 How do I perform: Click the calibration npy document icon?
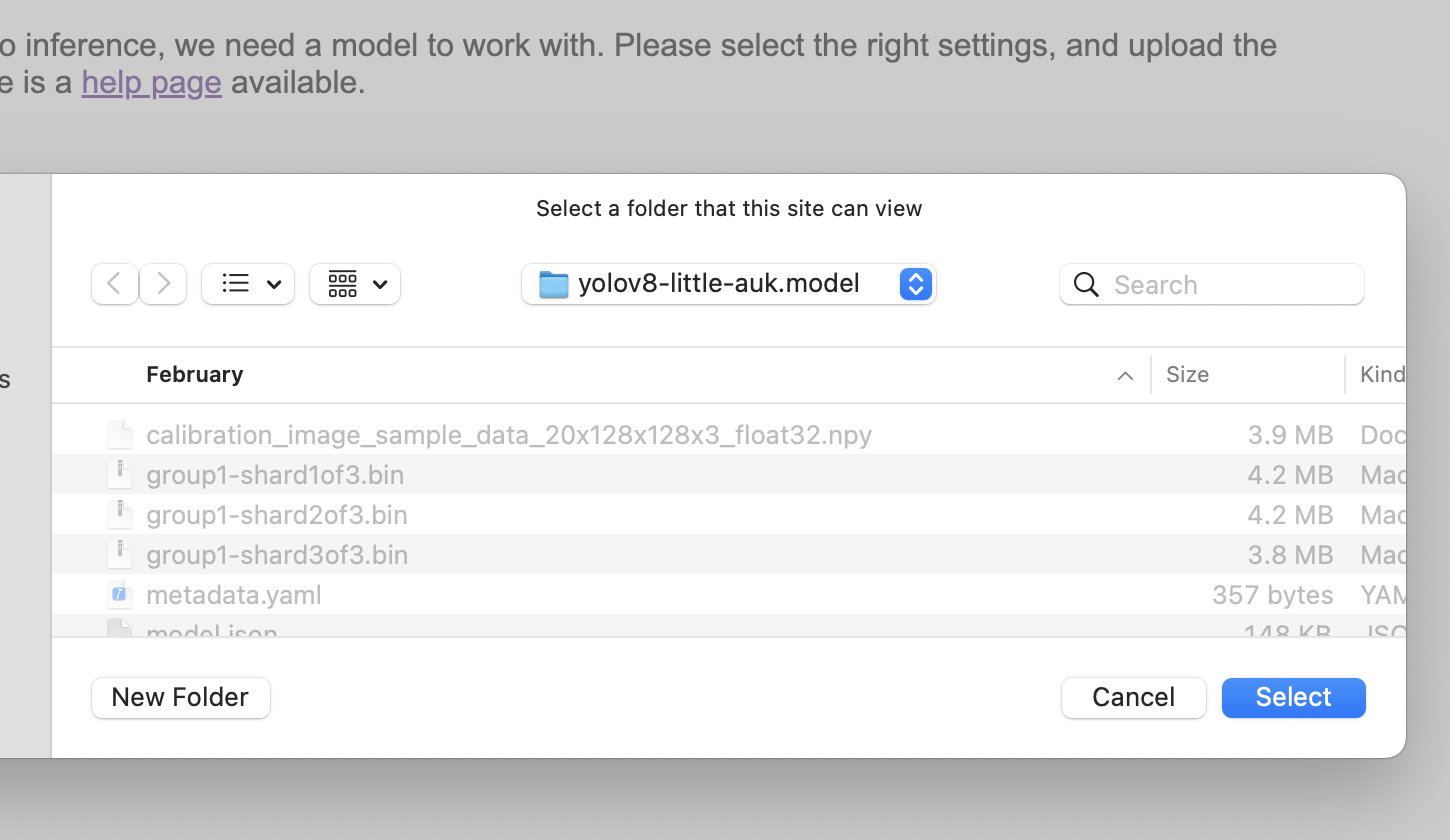coord(120,434)
